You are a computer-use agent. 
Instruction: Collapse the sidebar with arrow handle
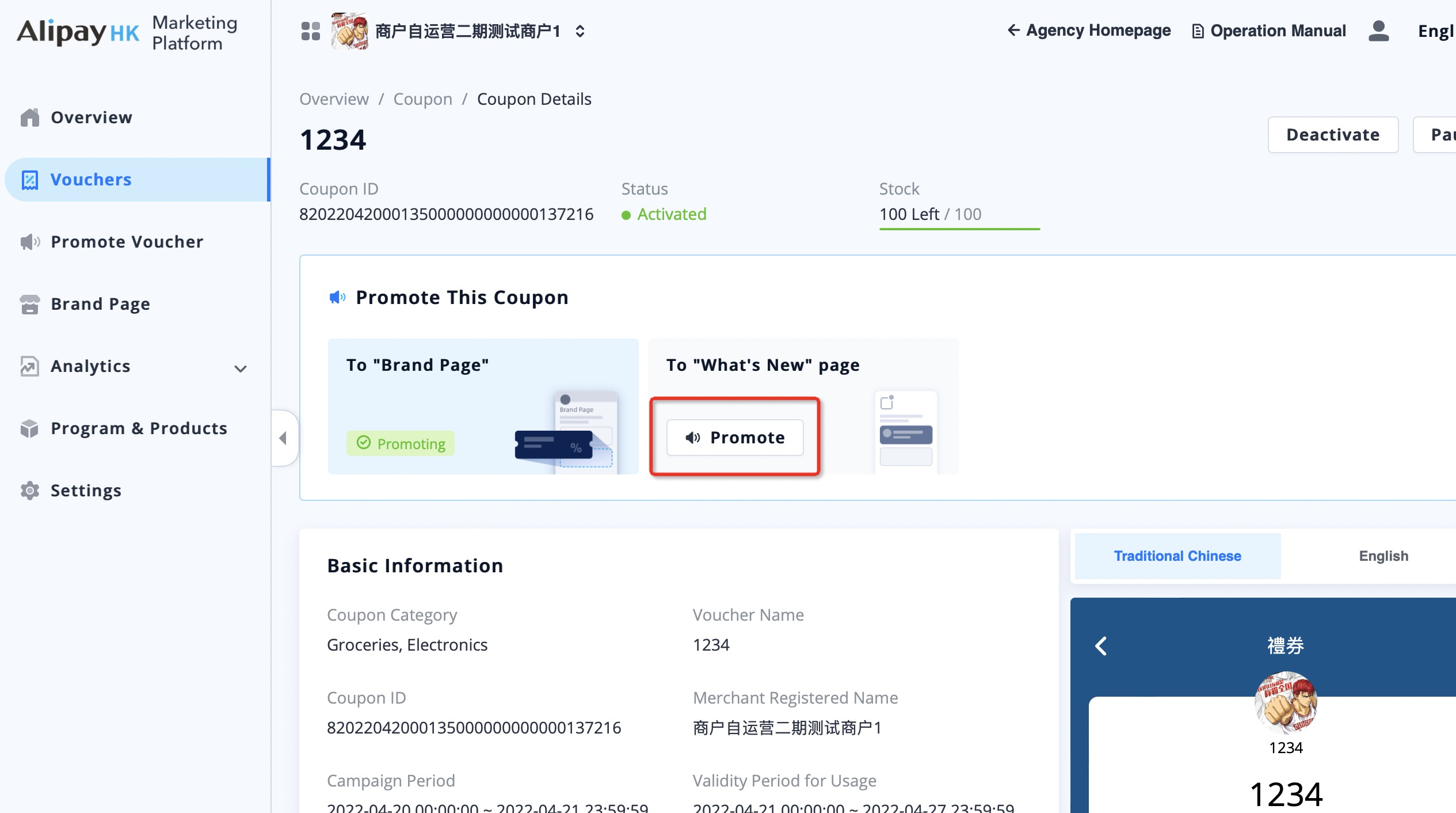point(283,438)
